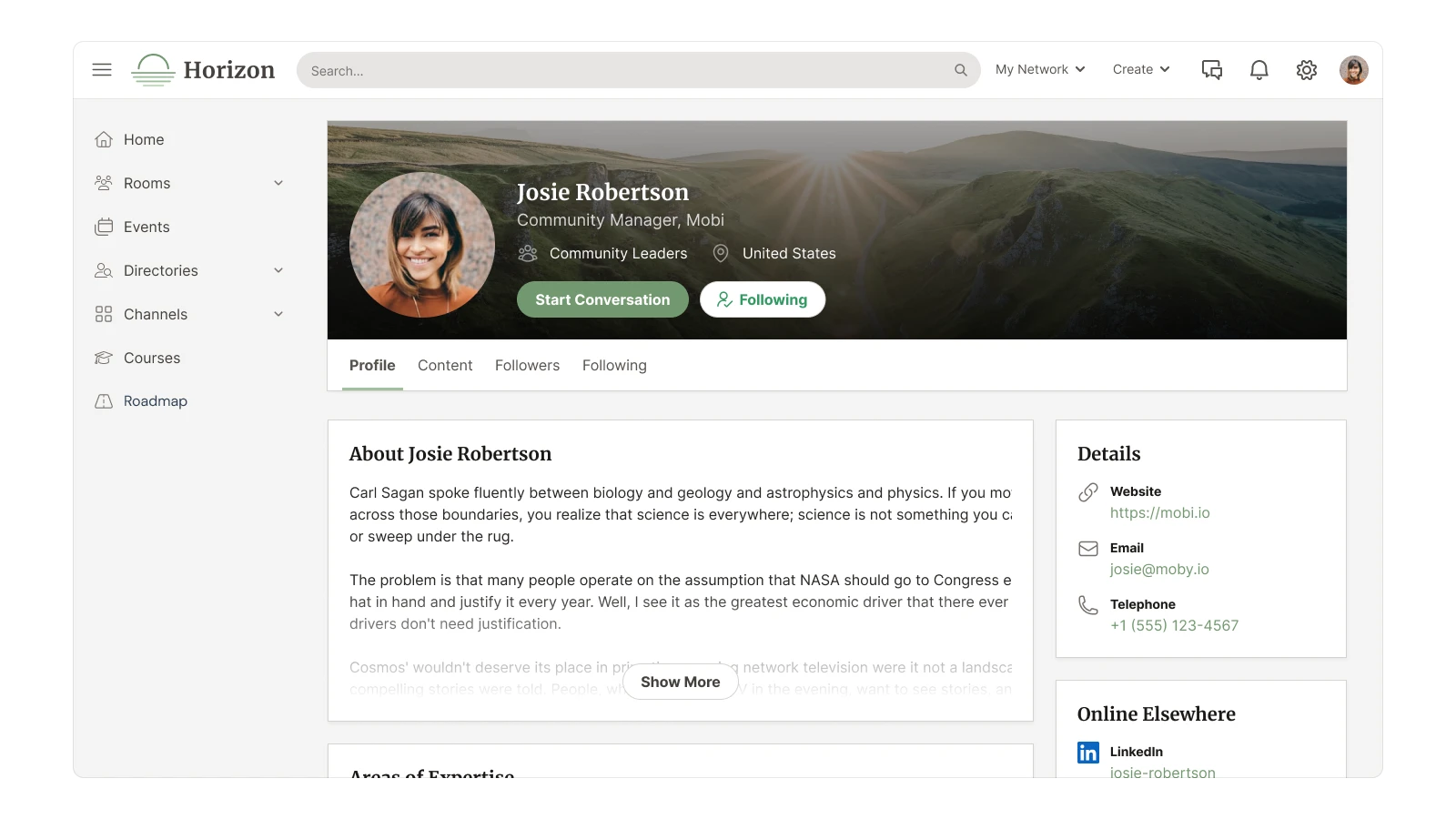Viewport: 1456px width, 819px height.
Task: Open the My Network dropdown
Action: [1040, 69]
